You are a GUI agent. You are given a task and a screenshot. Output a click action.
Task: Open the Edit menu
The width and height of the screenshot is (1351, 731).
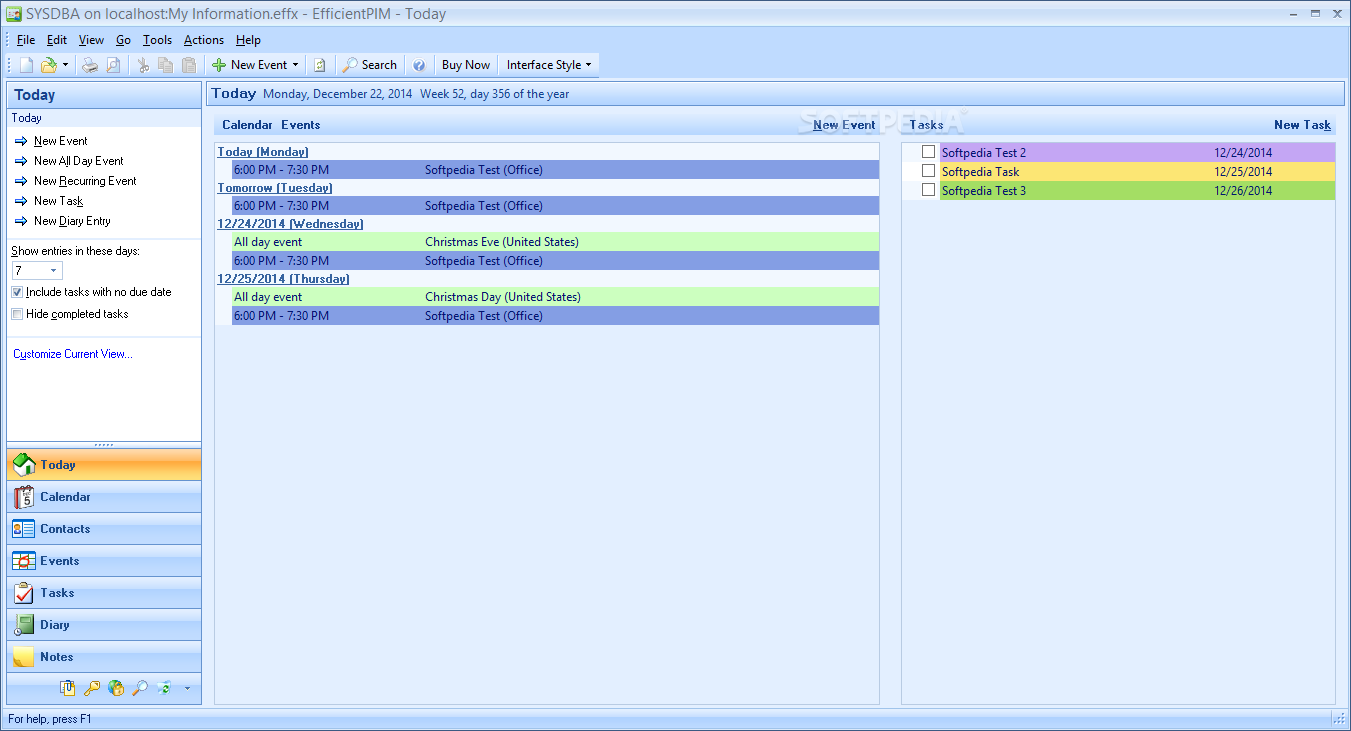coord(57,40)
